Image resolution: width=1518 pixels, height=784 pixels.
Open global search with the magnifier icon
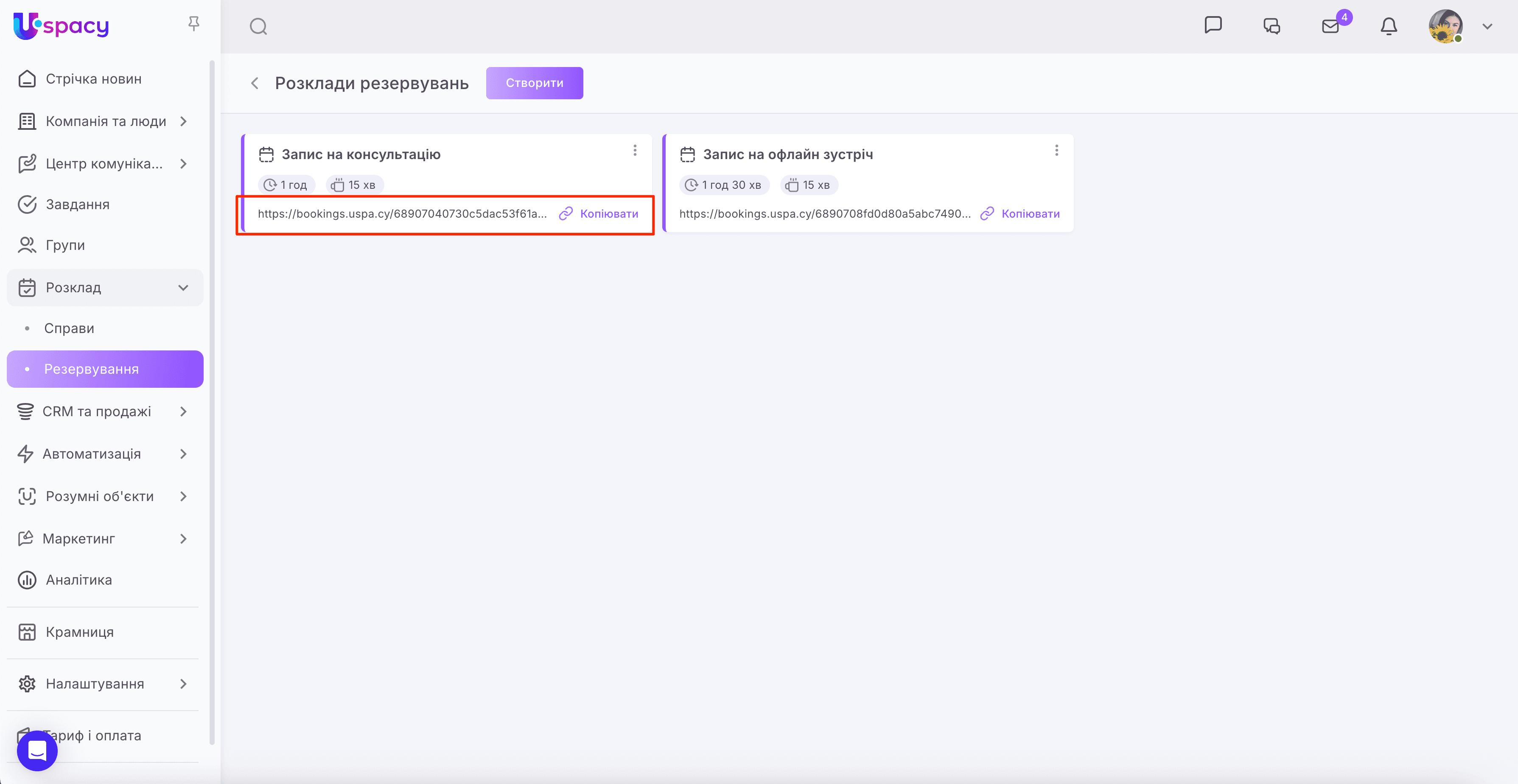[x=258, y=26]
